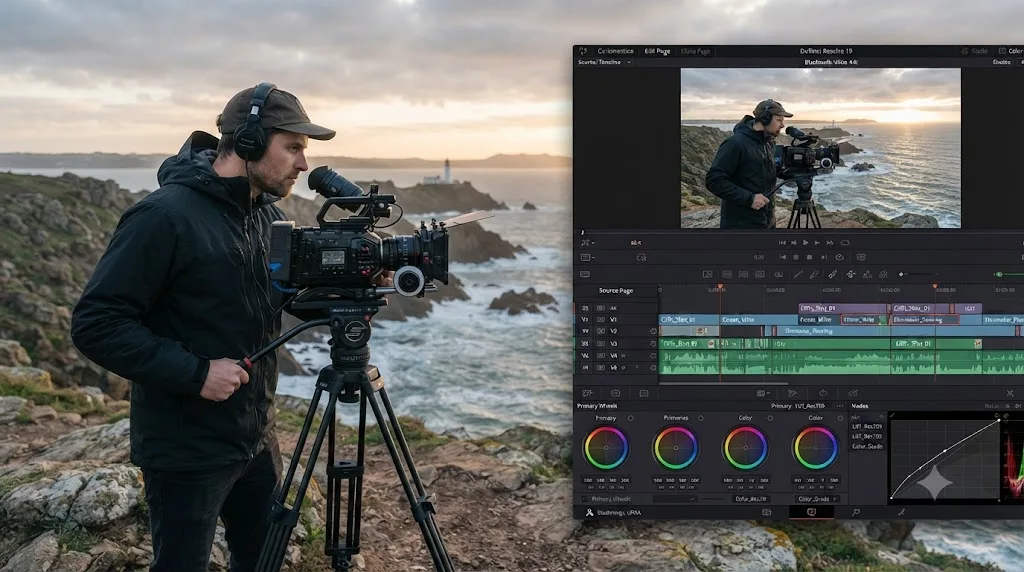
Task: Click the last icon before the timeline zoom slider
Action: point(883,274)
